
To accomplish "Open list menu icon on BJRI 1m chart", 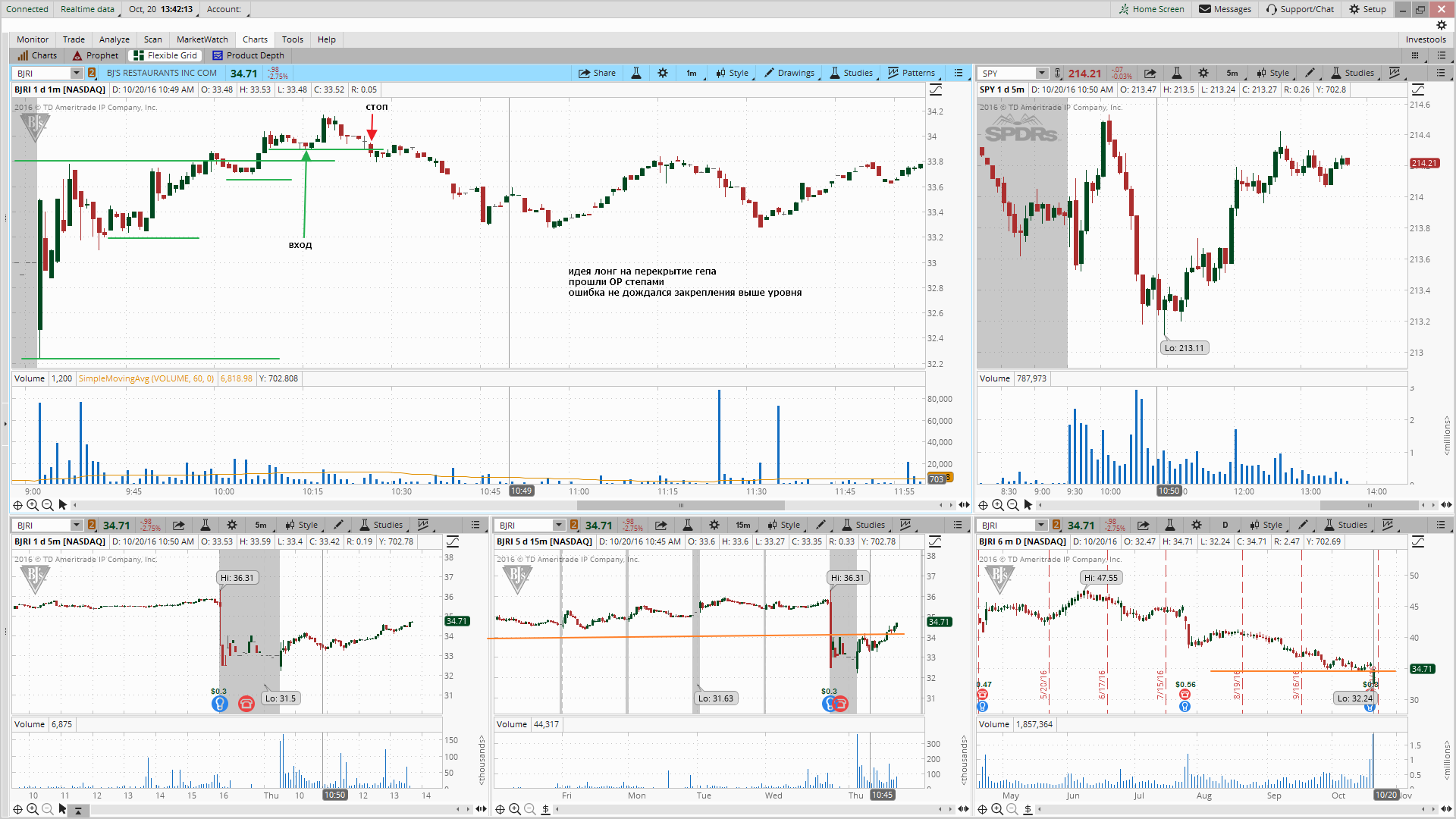I will 959,74.
